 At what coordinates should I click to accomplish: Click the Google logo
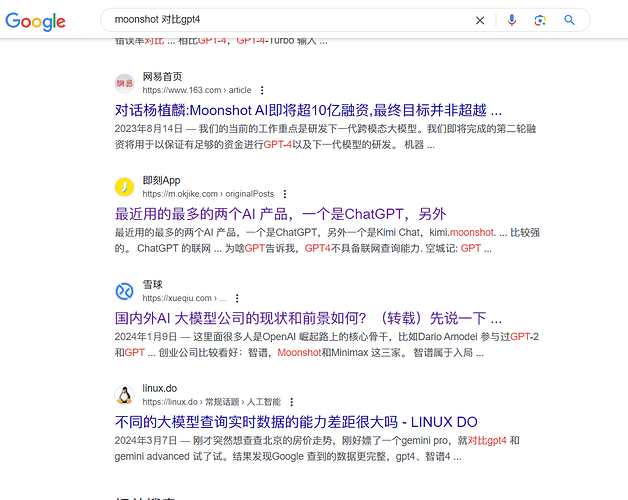[x=35, y=21]
